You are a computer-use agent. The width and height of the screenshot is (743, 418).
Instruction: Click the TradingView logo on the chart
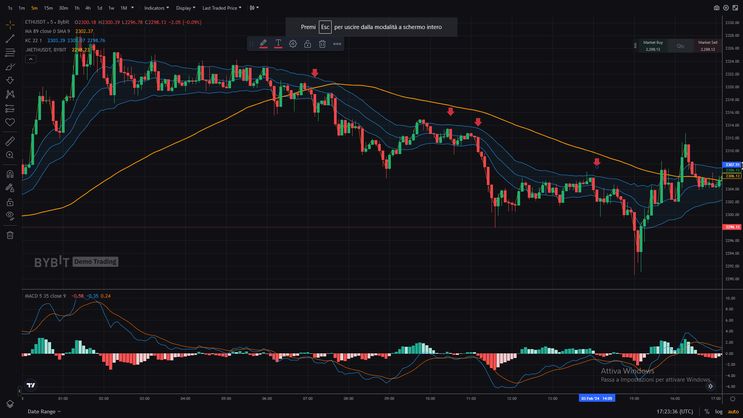(x=31, y=385)
